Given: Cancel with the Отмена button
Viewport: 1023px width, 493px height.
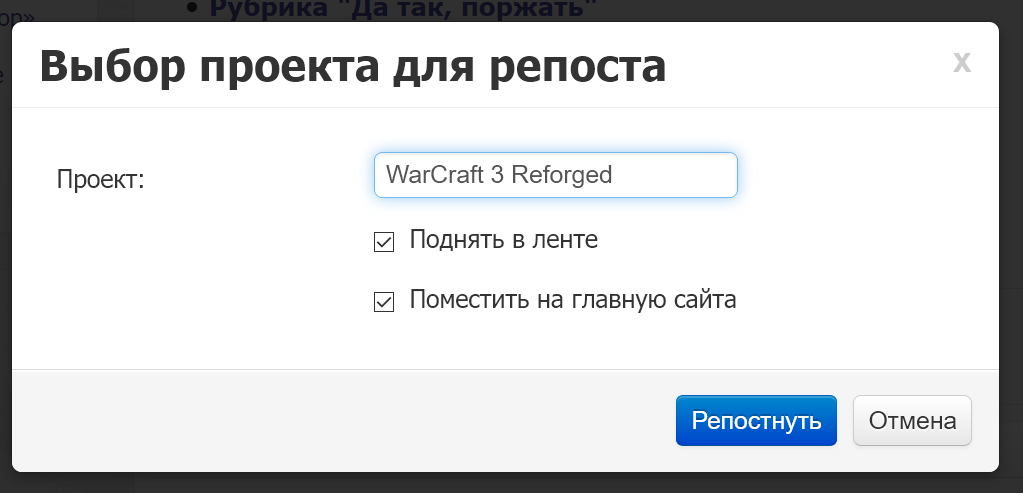Looking at the screenshot, I should pos(912,421).
